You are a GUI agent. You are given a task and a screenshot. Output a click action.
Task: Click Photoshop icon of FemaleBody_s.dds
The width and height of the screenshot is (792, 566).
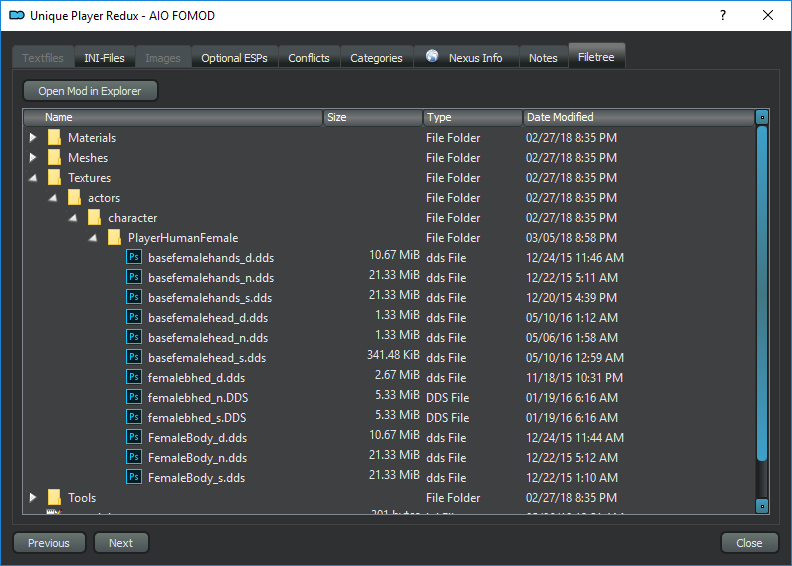click(134, 477)
